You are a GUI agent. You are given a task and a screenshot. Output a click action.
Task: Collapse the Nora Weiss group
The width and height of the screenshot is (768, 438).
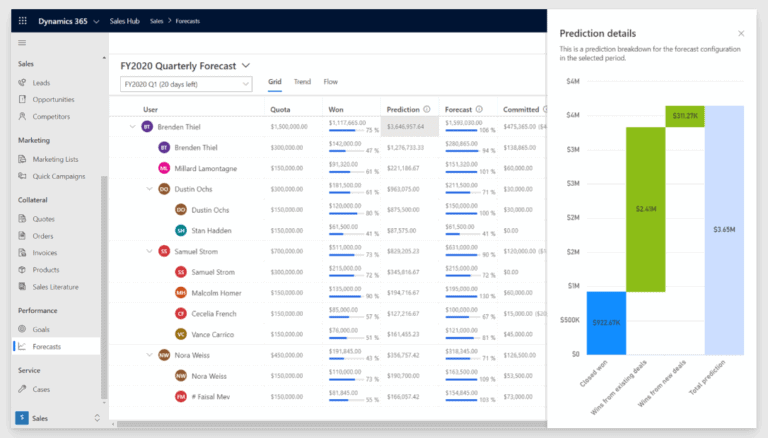pyautogui.click(x=149, y=355)
